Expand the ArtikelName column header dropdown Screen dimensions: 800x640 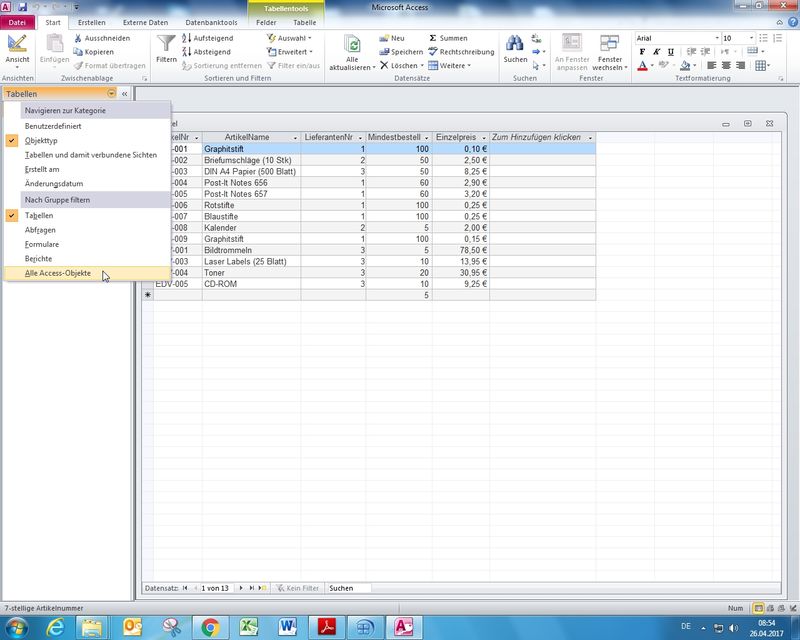pyautogui.click(x=294, y=137)
